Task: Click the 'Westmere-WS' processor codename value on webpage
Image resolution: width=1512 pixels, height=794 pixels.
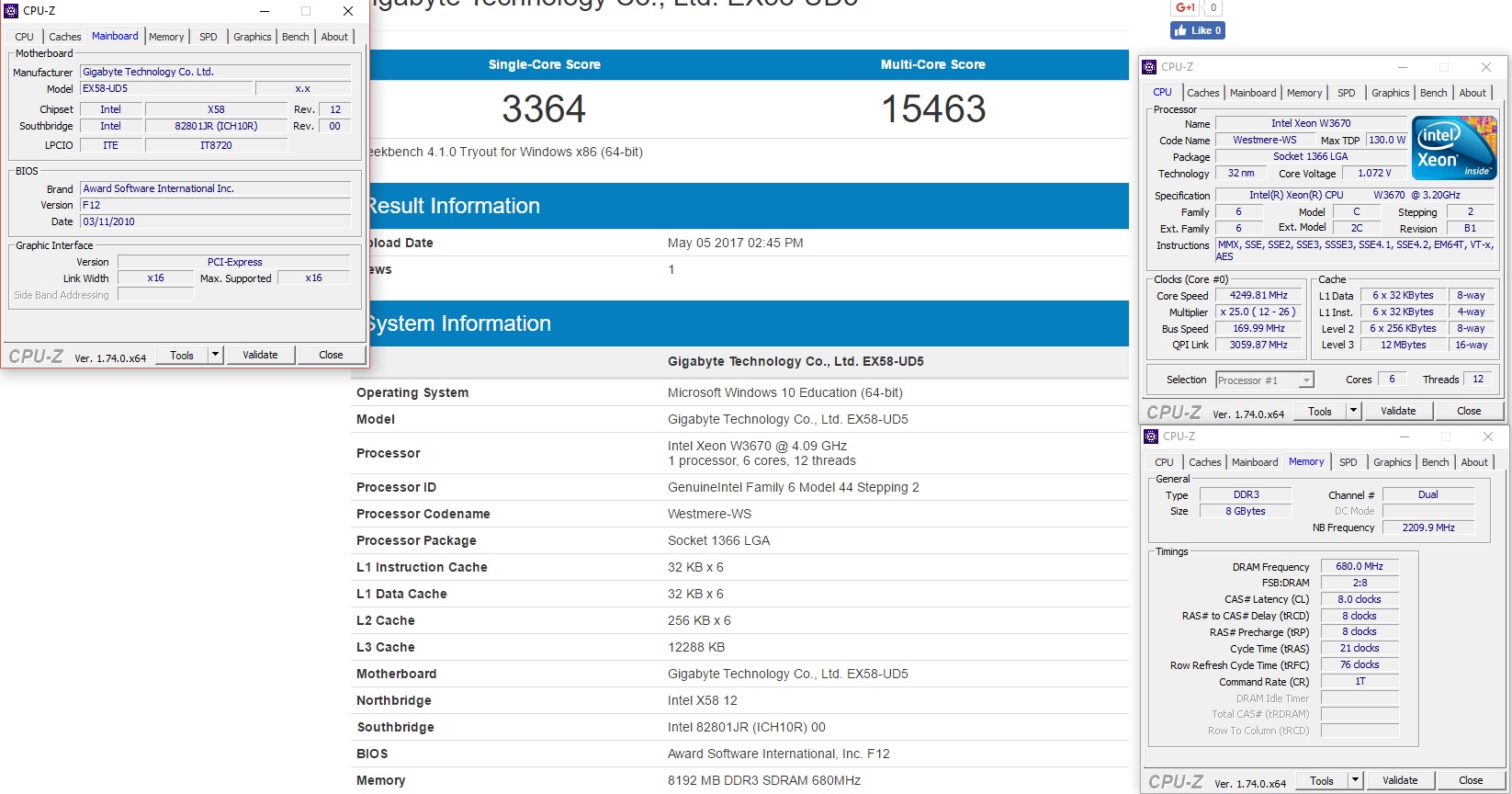Action: pyautogui.click(x=709, y=514)
